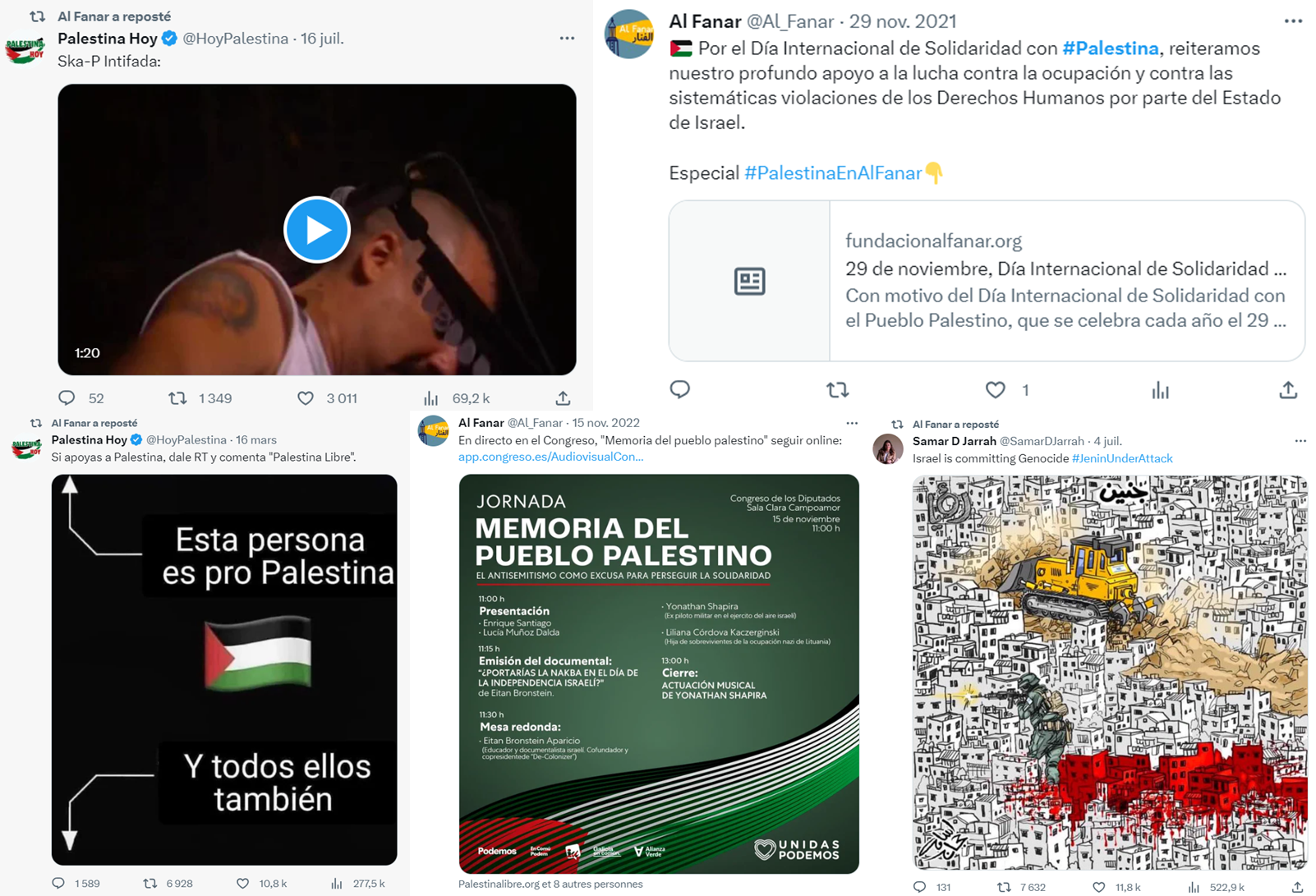Open the Samar D Jarrah profile picture
This screenshot has width=1316, height=896.
(x=888, y=449)
